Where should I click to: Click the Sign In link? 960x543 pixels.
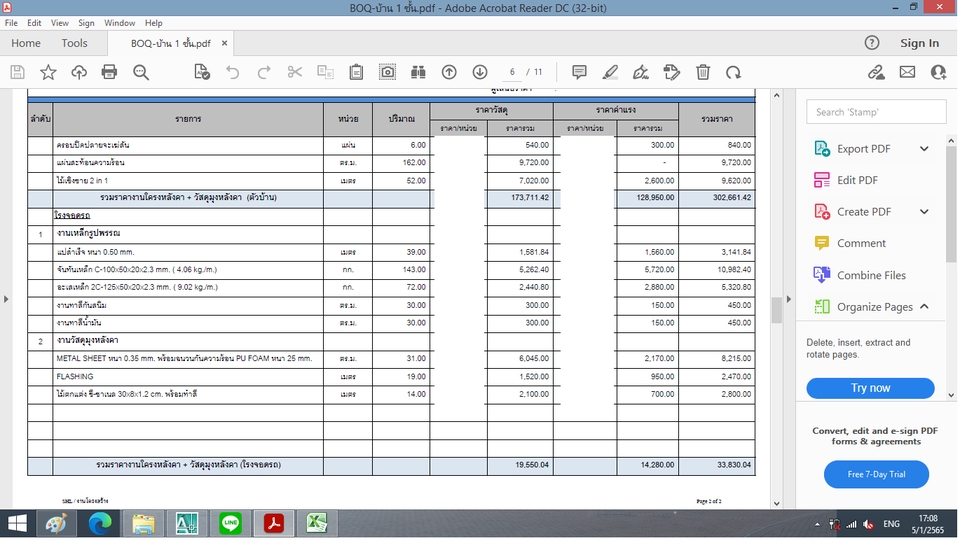click(919, 43)
